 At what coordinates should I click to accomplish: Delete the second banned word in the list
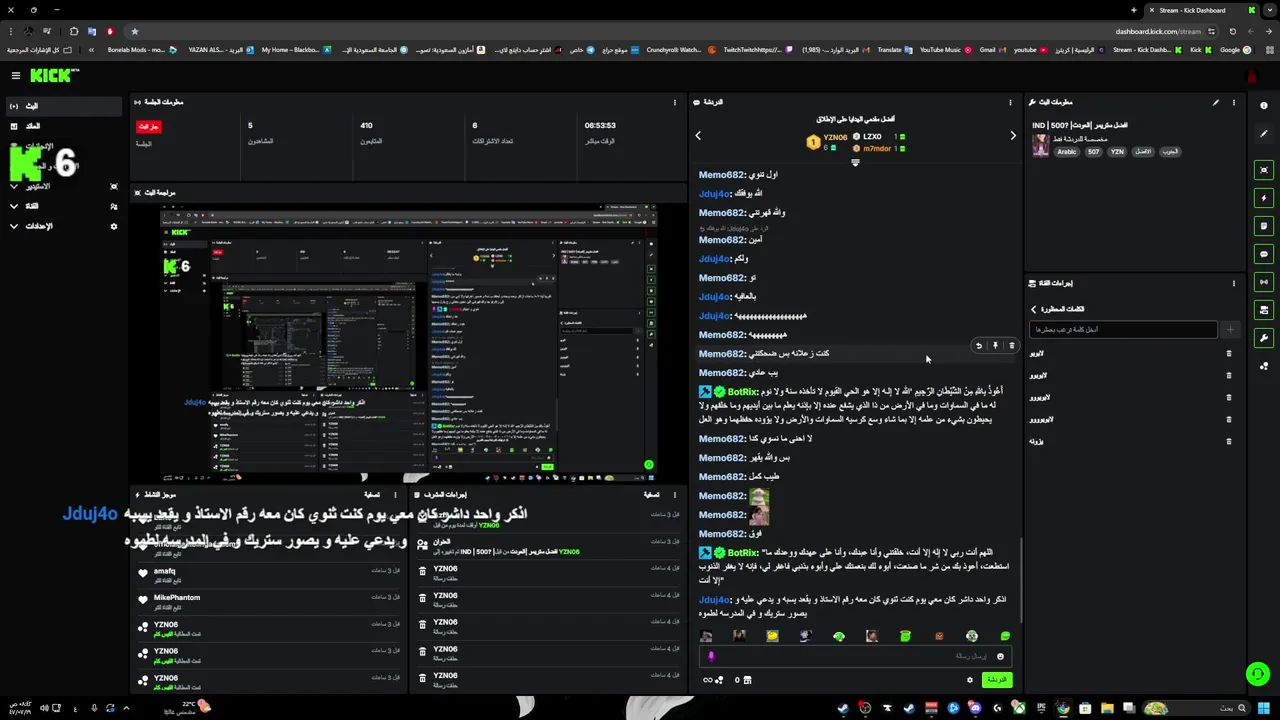pyautogui.click(x=1229, y=376)
